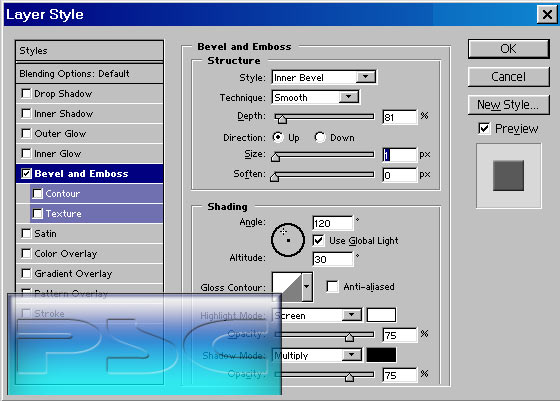Click the Highlight Opacity slider handle
This screenshot has height=401, width=560.
coord(349,337)
